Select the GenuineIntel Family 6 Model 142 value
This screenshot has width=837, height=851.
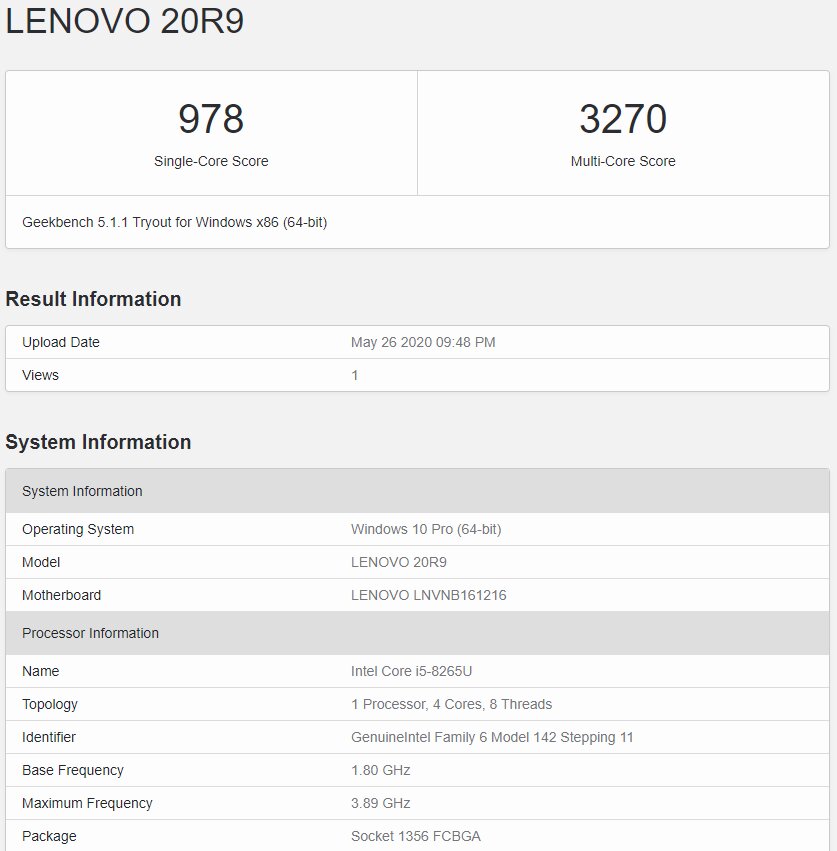[x=492, y=738]
